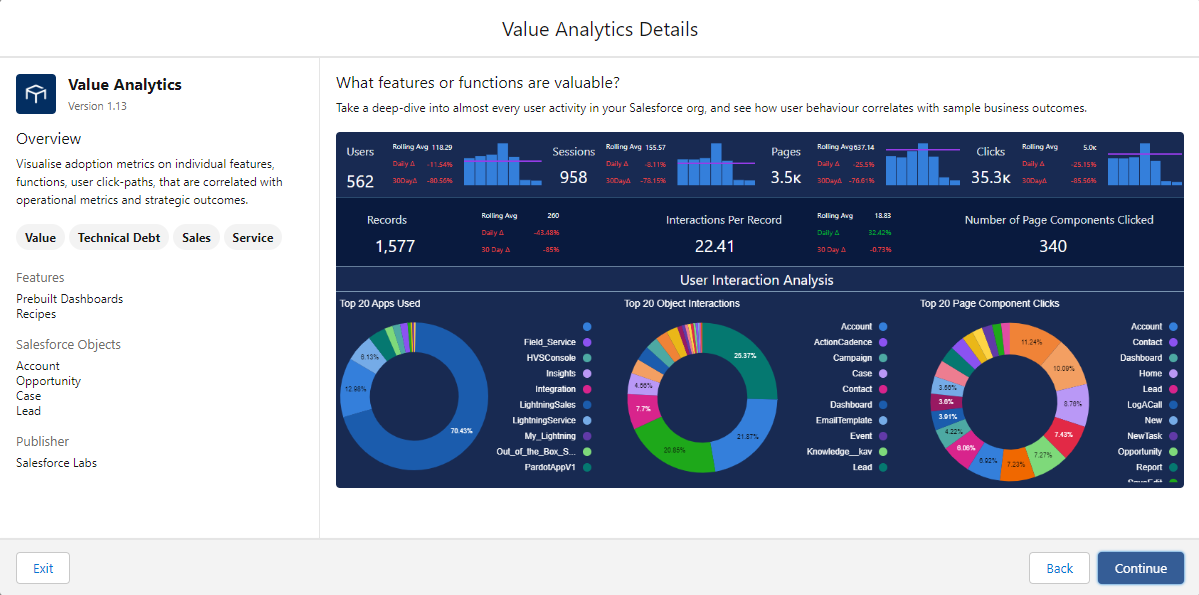The image size is (1199, 595).
Task: Click the Top 20 Object Interactions donut chart
Action: (701, 396)
